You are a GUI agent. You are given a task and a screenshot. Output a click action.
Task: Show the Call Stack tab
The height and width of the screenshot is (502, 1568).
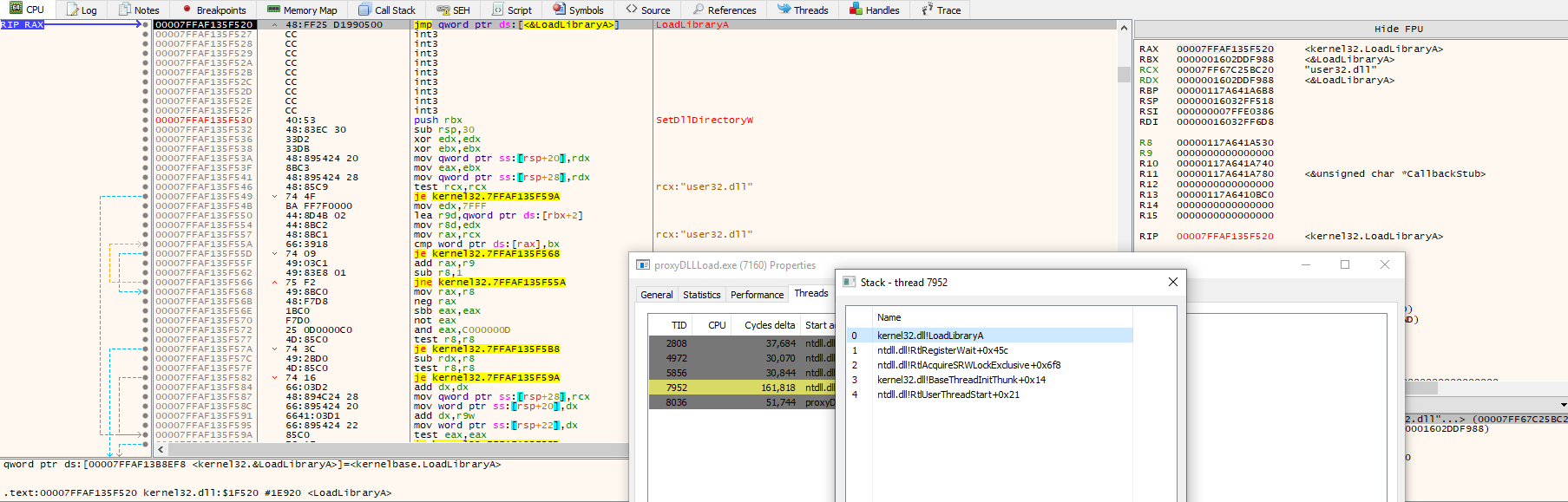387,10
